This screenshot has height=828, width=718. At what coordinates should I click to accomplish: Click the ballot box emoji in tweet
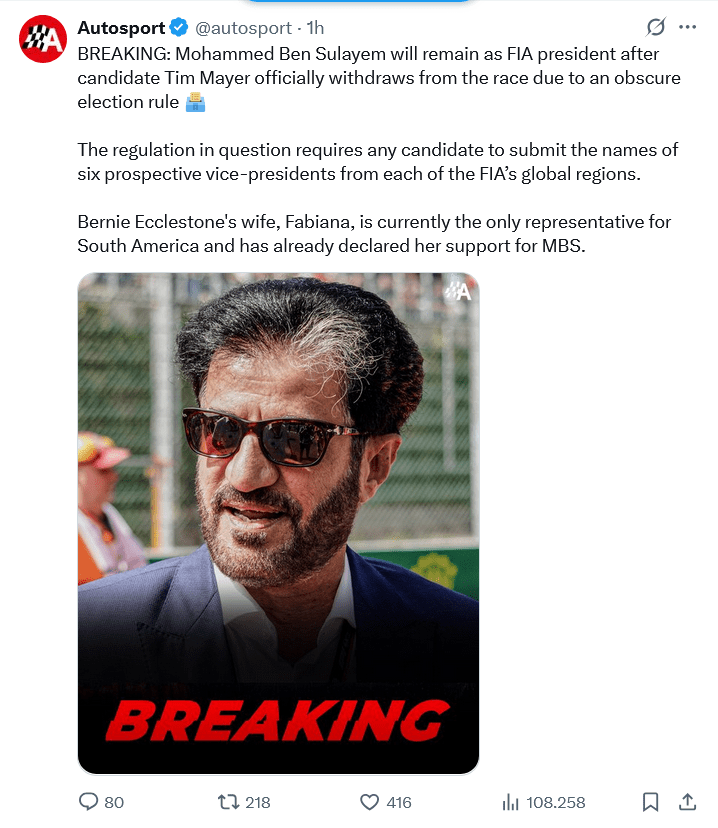(x=195, y=102)
